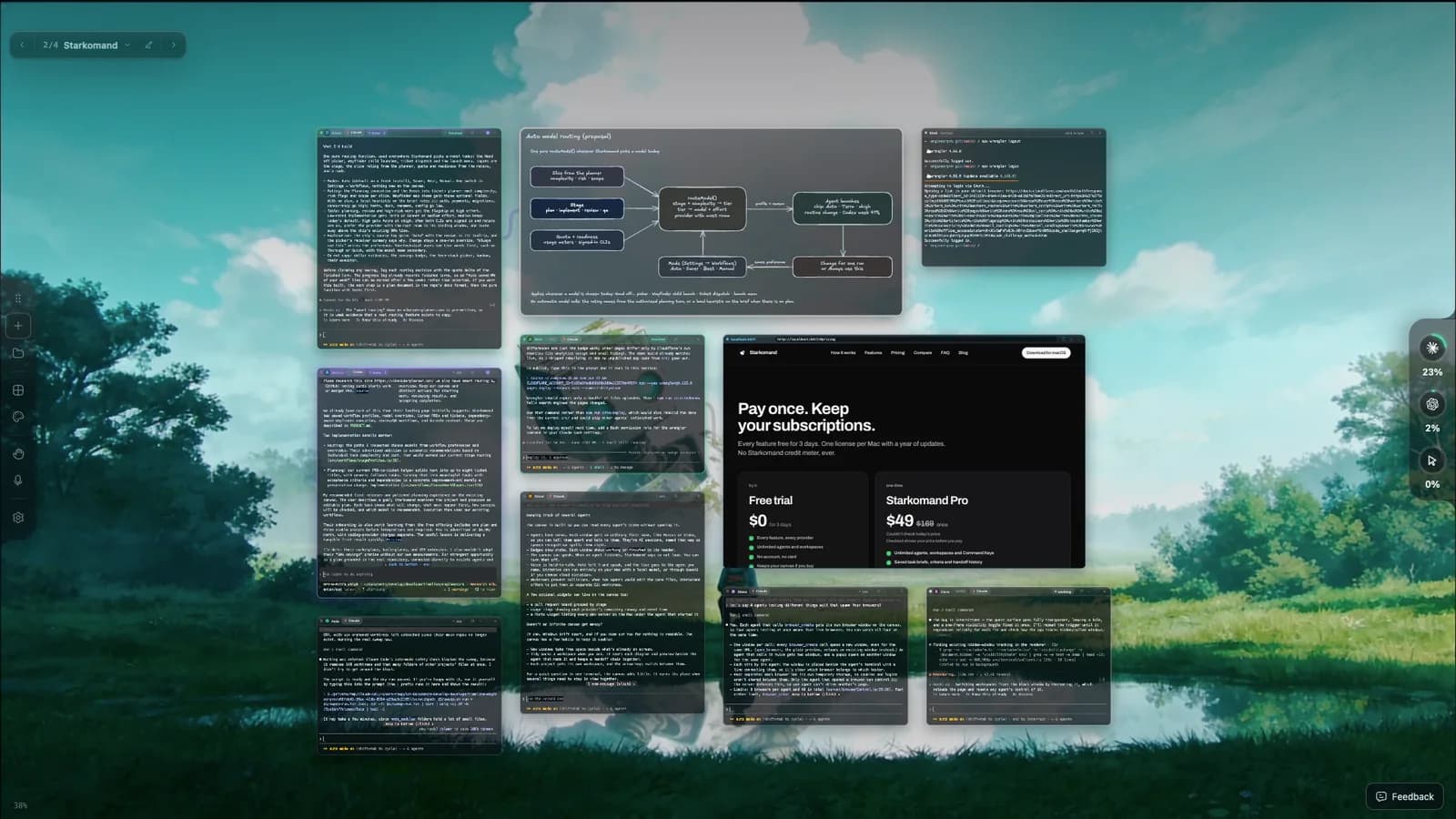Open the Pricing nav link
The image size is (1456, 819).
click(x=897, y=352)
